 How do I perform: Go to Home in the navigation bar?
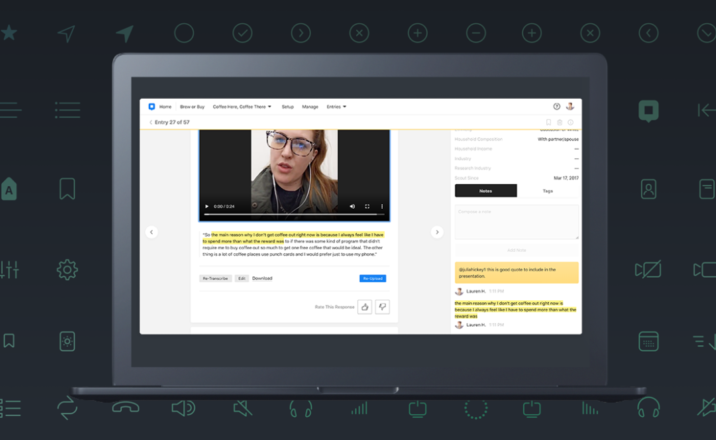pyautogui.click(x=165, y=107)
